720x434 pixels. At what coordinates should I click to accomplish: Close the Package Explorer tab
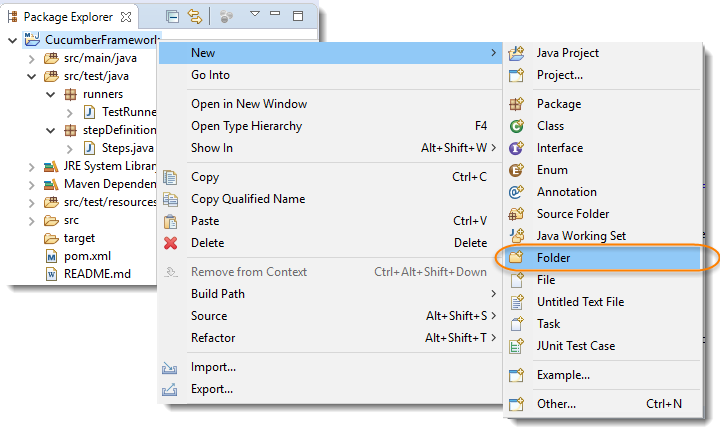coord(126,17)
